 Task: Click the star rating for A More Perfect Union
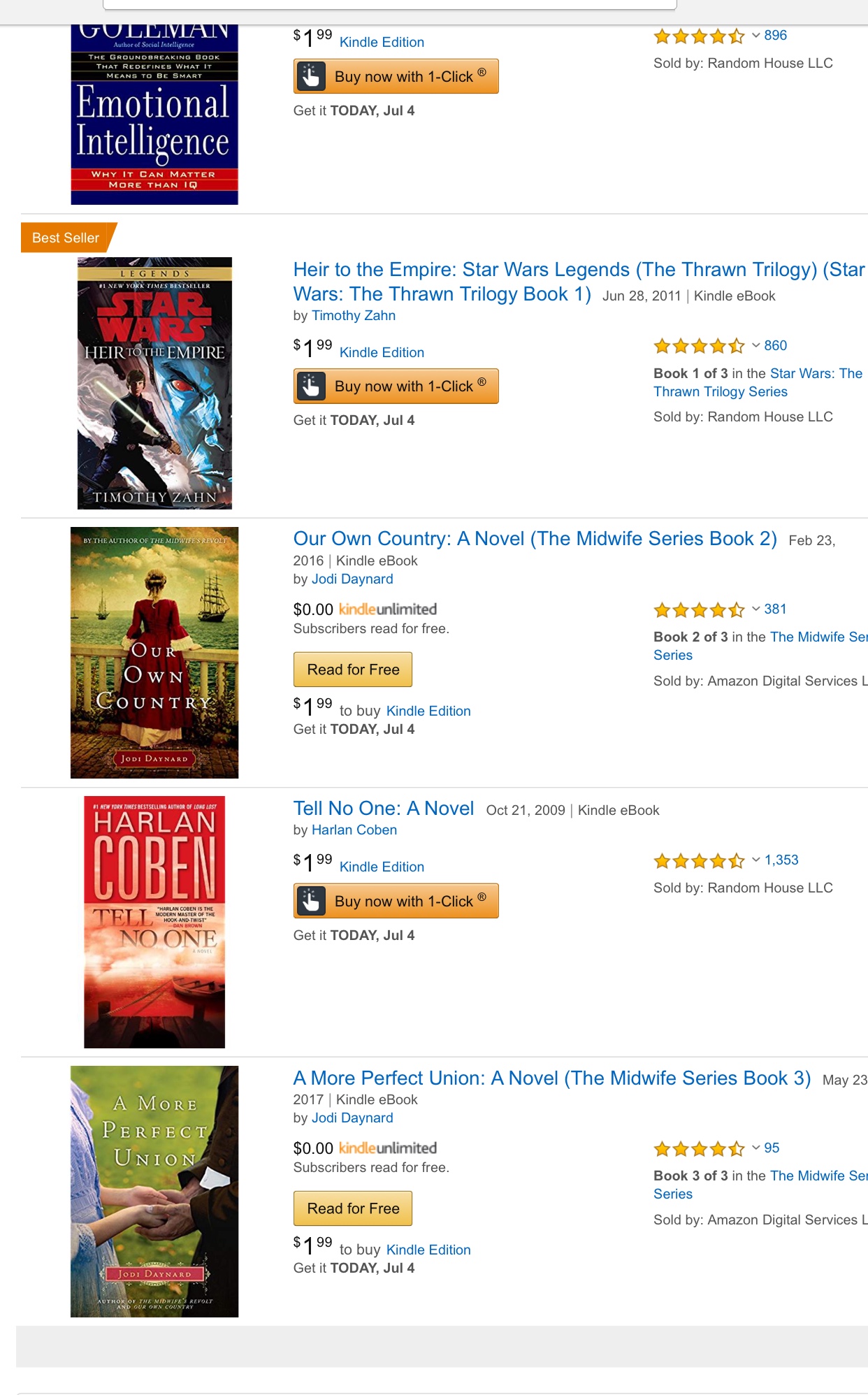click(x=699, y=1149)
